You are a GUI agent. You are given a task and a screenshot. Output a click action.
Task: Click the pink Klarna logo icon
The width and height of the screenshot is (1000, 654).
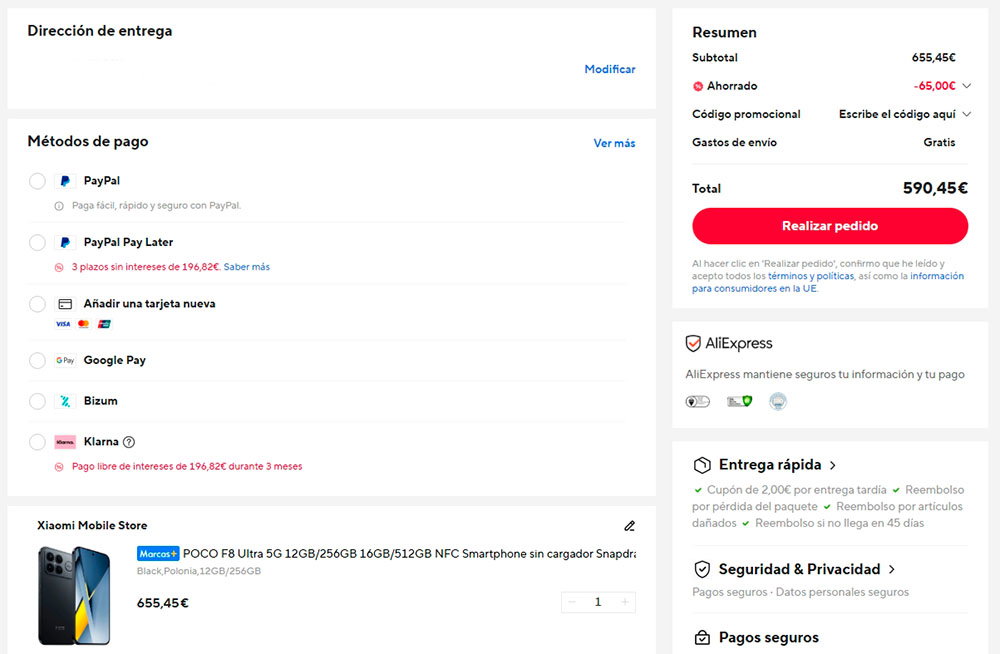tap(65, 442)
